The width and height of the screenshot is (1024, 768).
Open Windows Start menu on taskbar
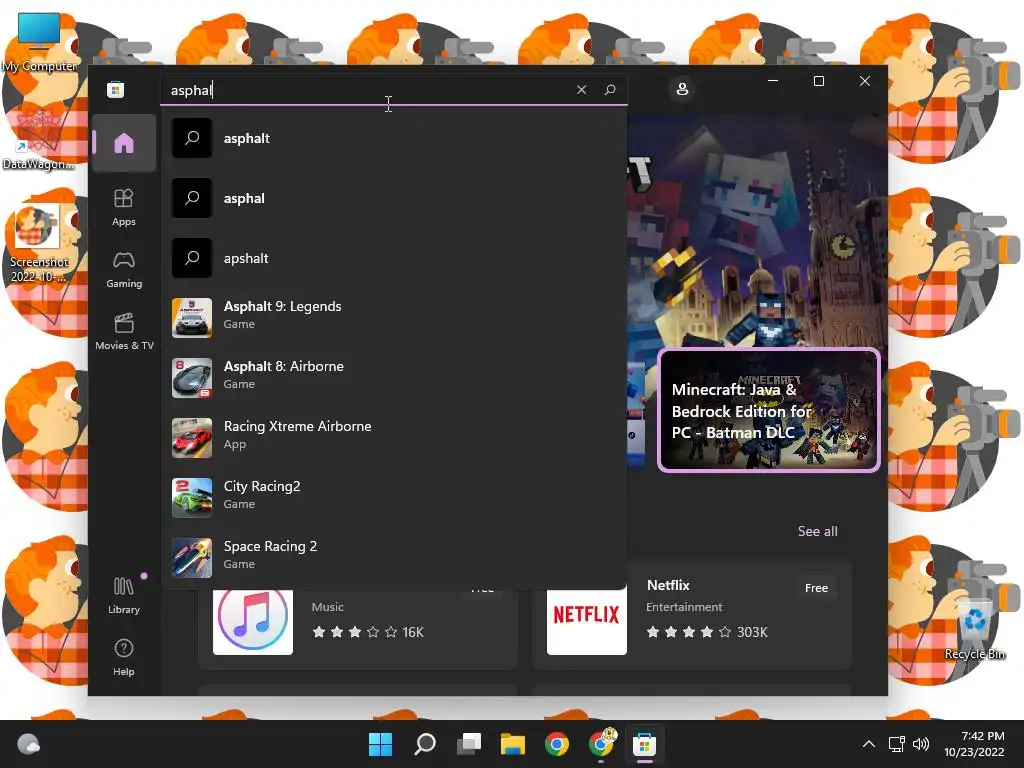(380, 744)
